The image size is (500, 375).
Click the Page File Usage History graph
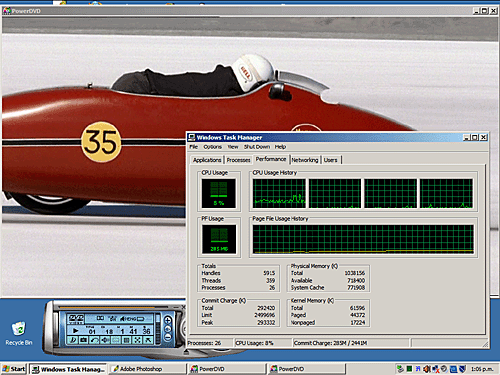tap(363, 239)
